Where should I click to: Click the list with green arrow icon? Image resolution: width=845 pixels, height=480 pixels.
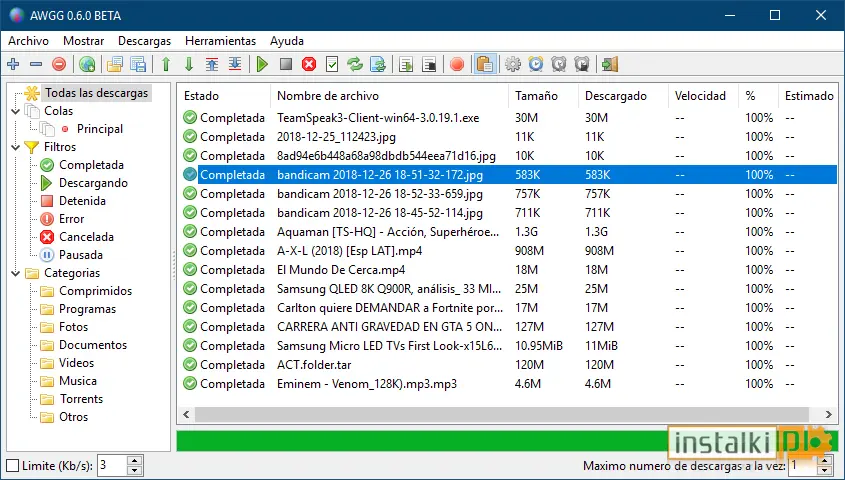pos(406,65)
